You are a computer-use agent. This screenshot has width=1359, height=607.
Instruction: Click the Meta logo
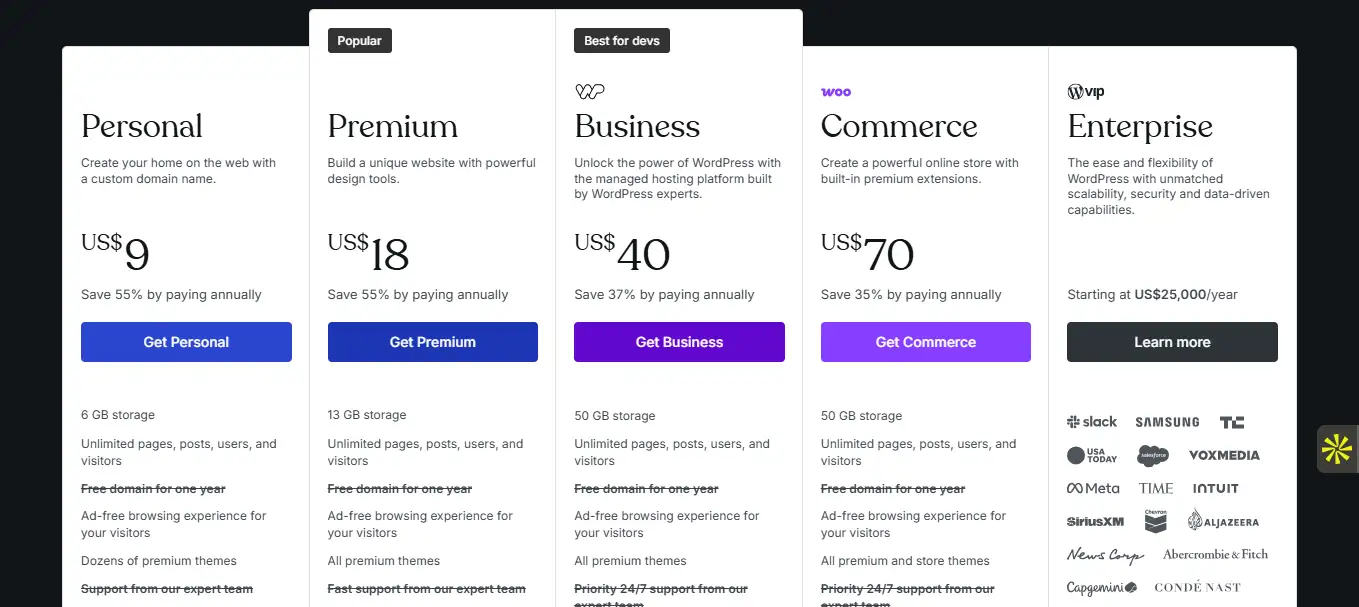[x=1093, y=489]
